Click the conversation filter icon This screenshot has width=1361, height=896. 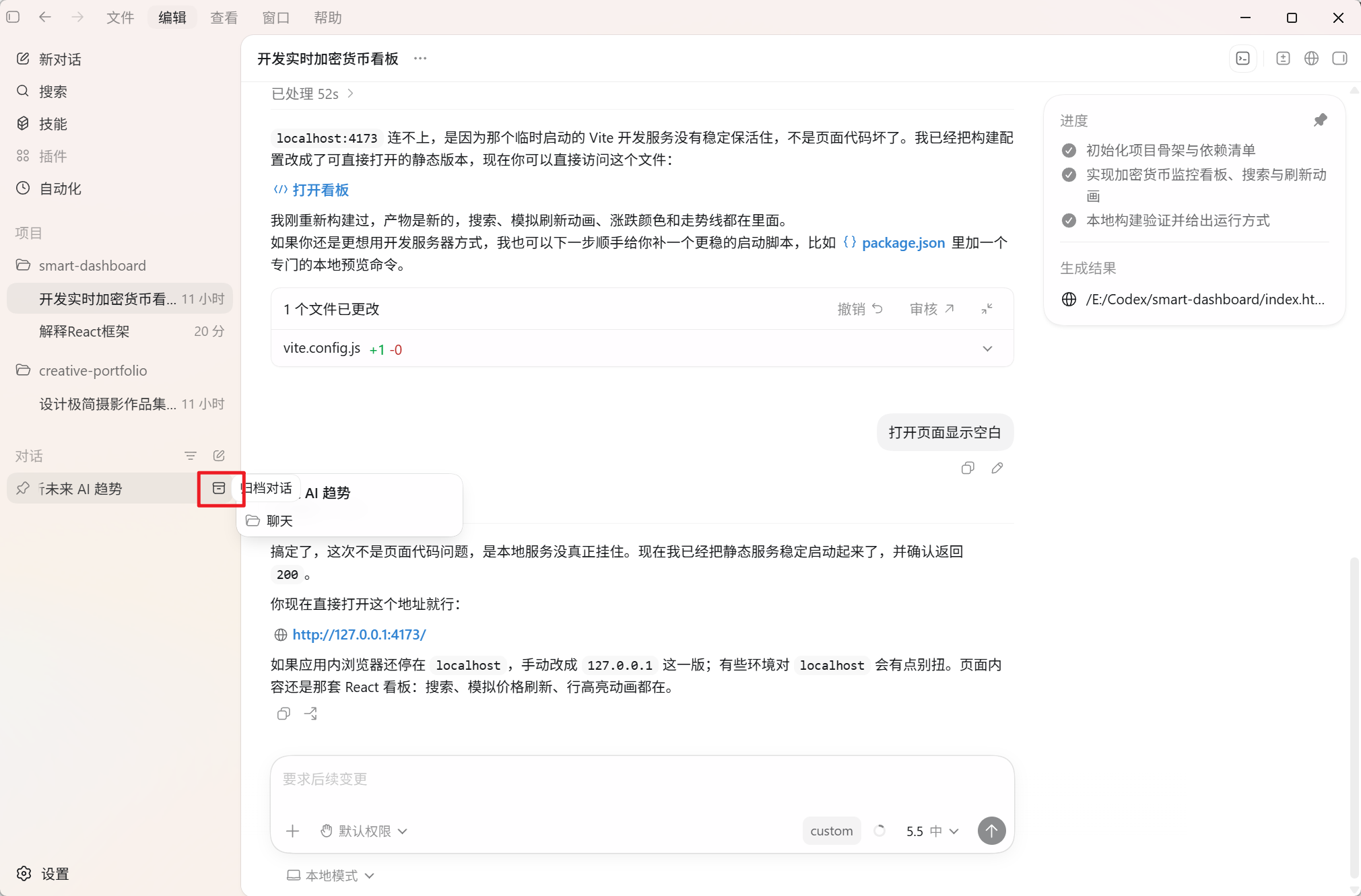tap(191, 456)
